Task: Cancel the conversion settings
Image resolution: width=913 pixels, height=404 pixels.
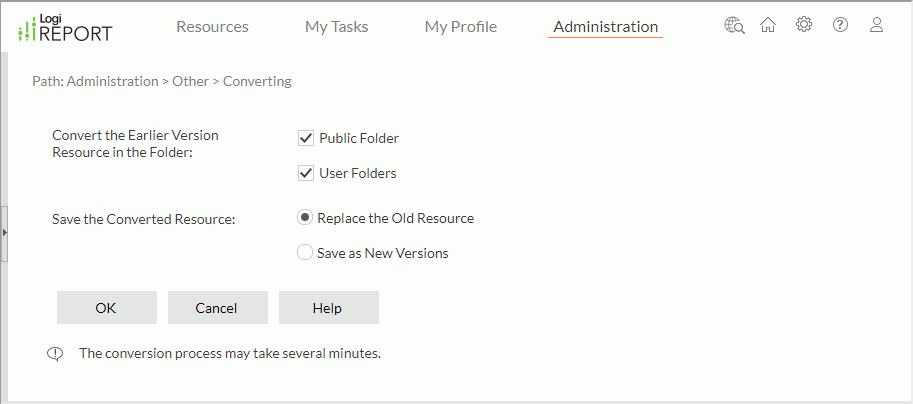Action: coord(217,308)
